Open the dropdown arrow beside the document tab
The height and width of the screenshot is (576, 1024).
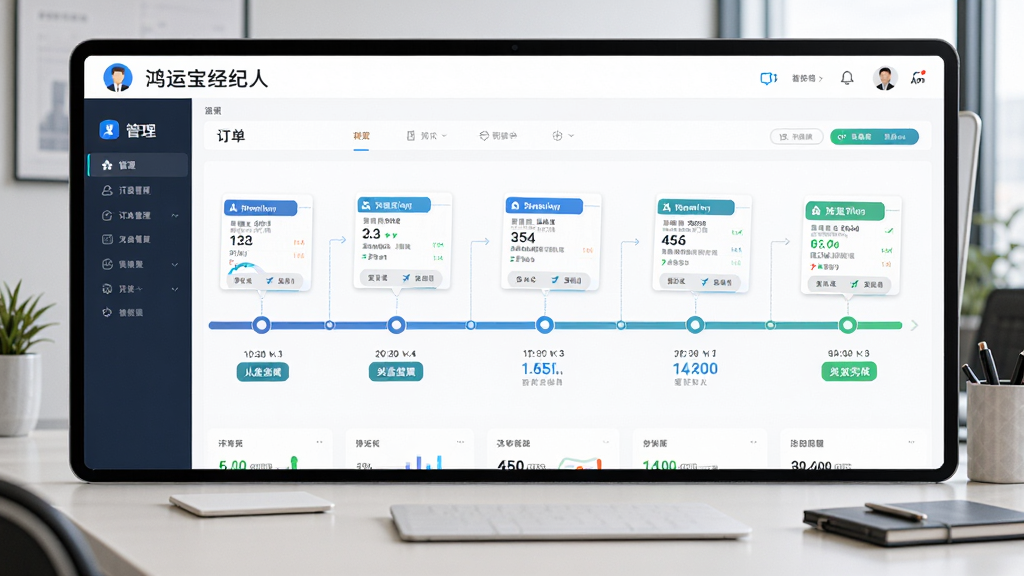[x=444, y=136]
